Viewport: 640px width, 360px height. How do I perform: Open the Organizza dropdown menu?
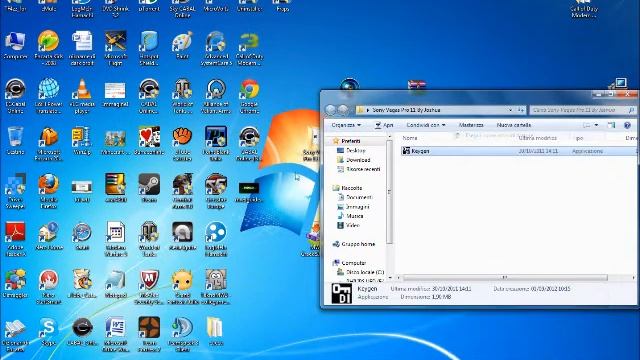click(346, 125)
